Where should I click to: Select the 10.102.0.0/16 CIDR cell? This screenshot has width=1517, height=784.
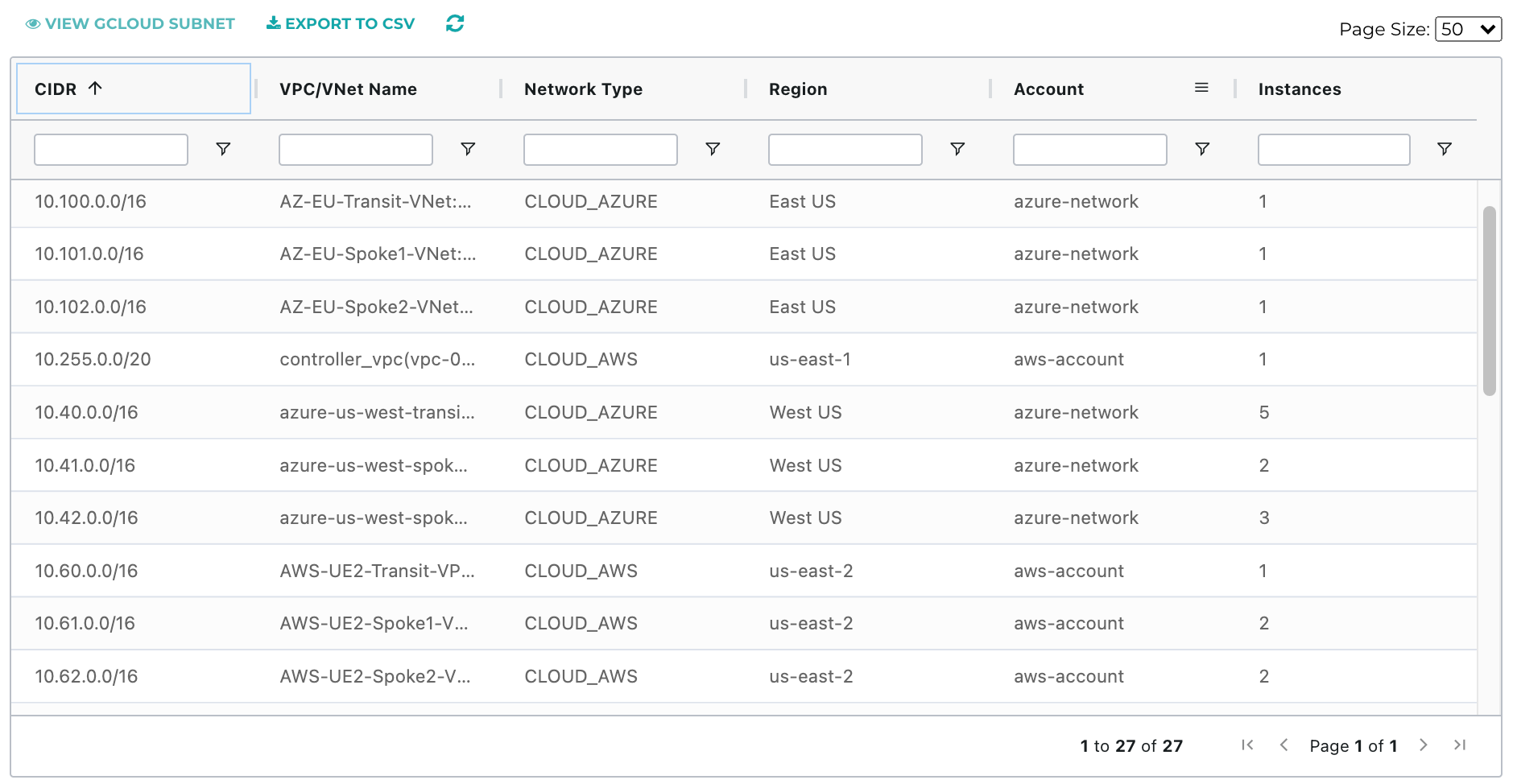[90, 307]
